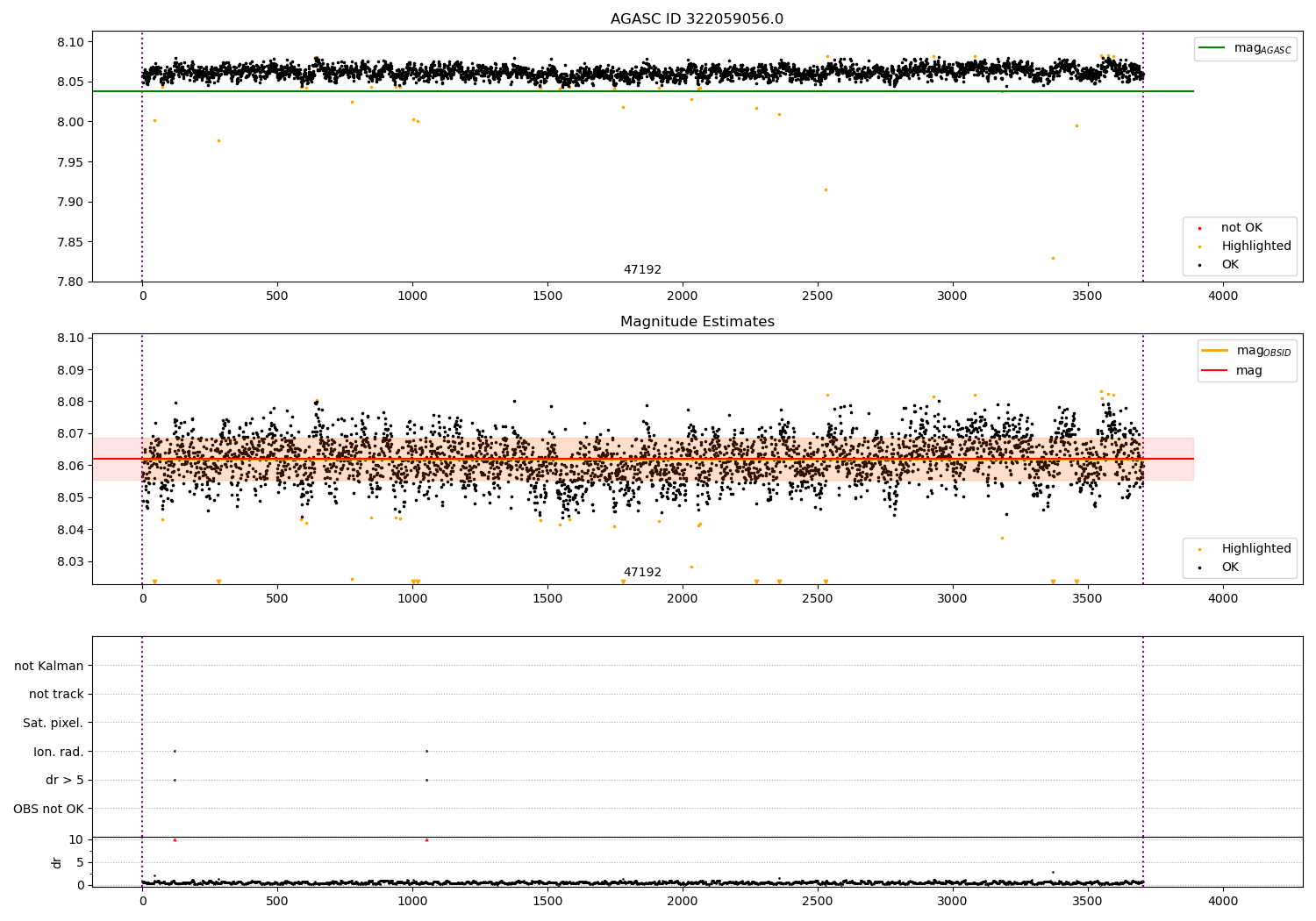Screen dimensions: 1316x921
Task: Select the green mag AGASC legend entry
Action: coord(1245,48)
